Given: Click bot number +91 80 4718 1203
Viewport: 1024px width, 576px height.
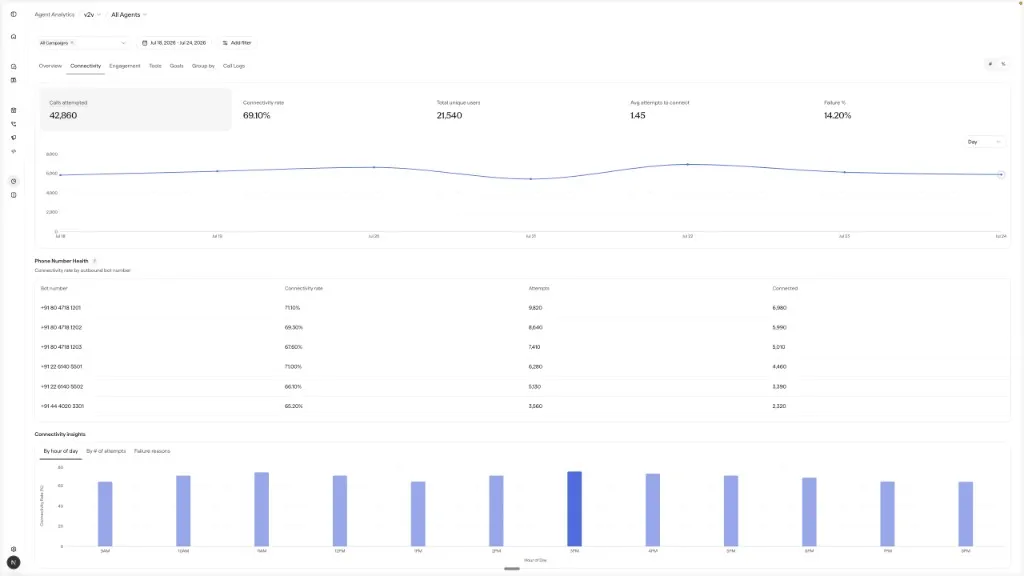Looking at the screenshot, I should 61,347.
